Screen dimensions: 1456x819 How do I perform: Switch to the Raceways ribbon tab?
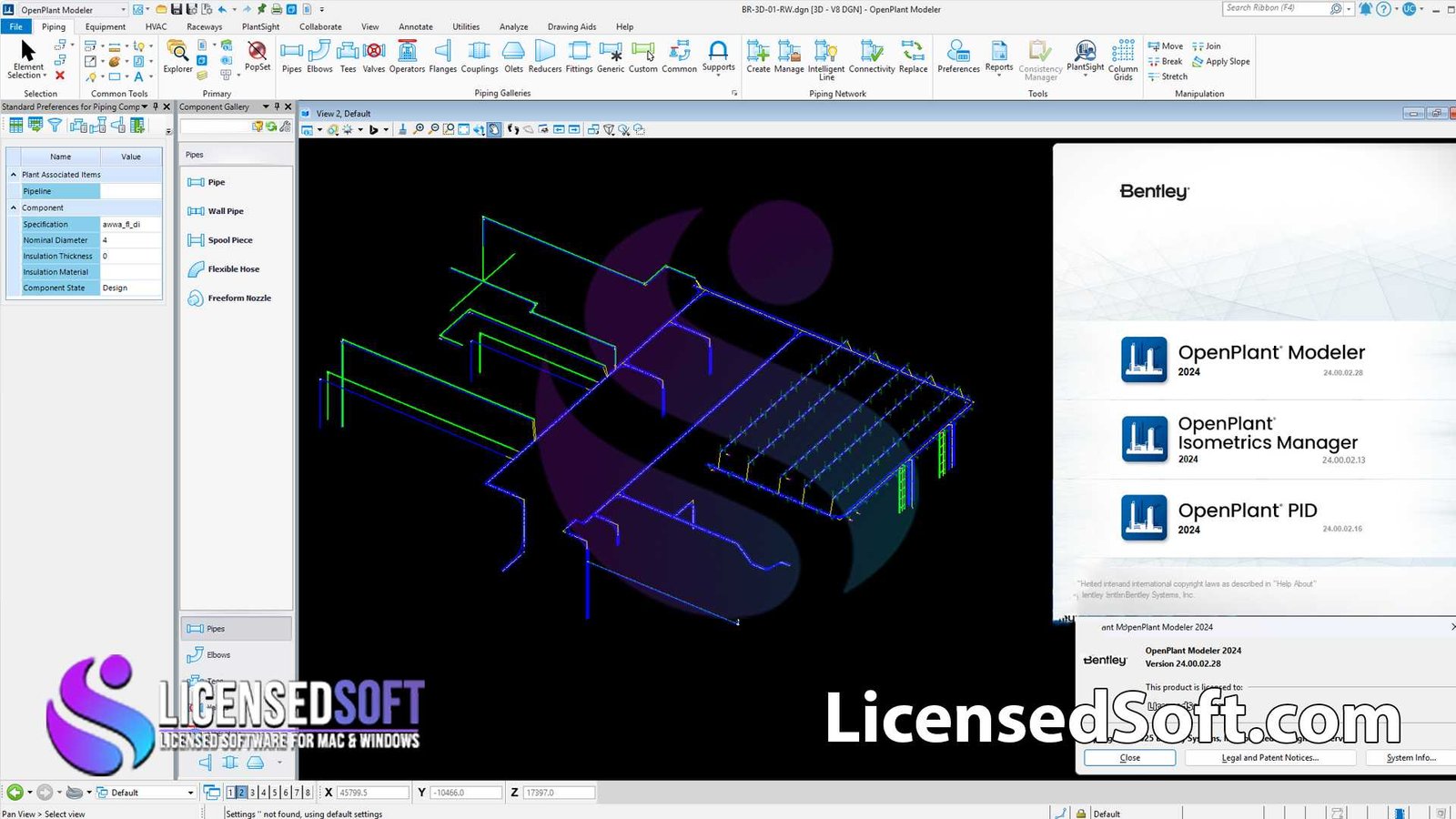click(205, 26)
